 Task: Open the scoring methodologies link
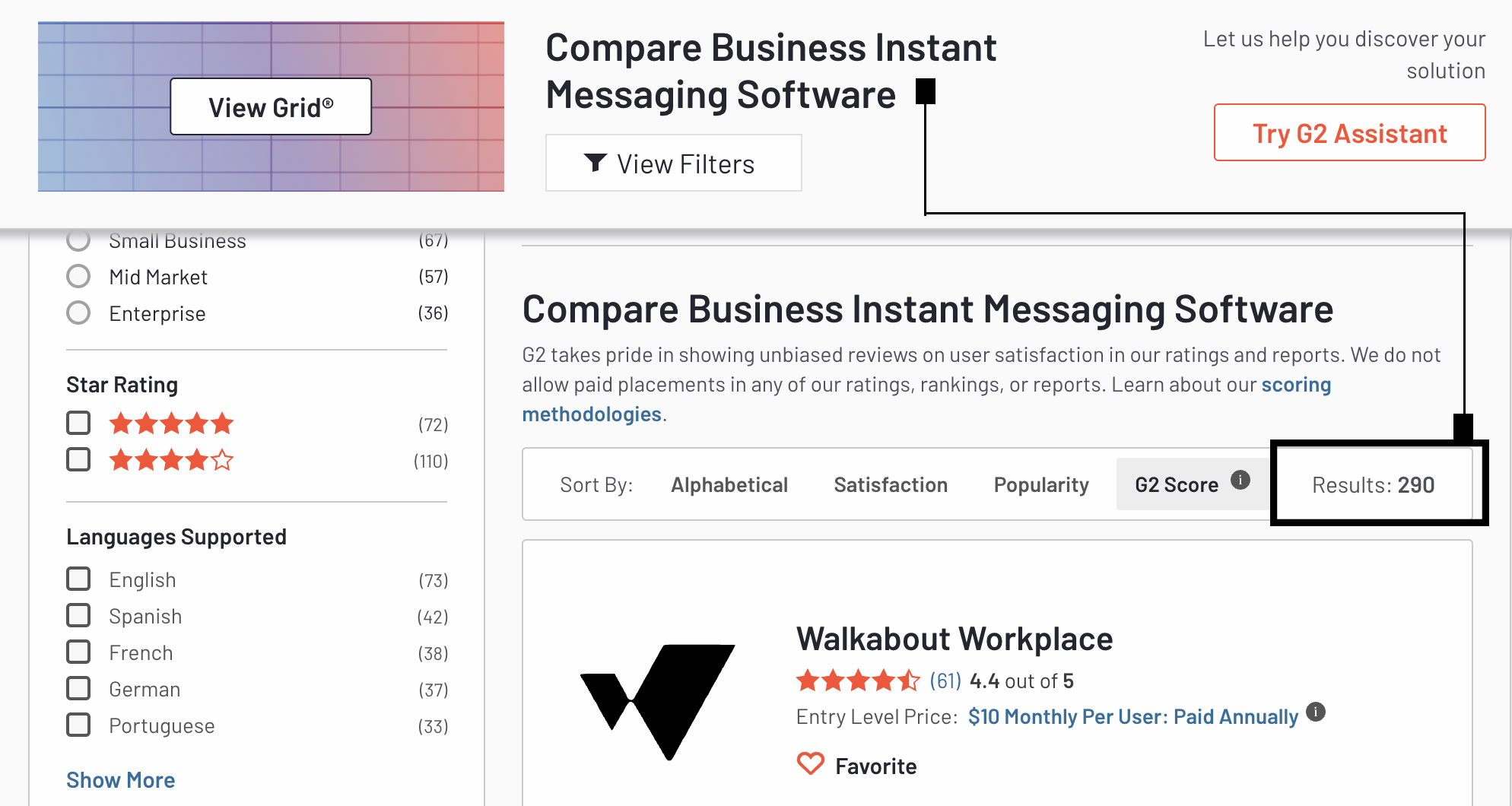pyautogui.click(x=1296, y=385)
